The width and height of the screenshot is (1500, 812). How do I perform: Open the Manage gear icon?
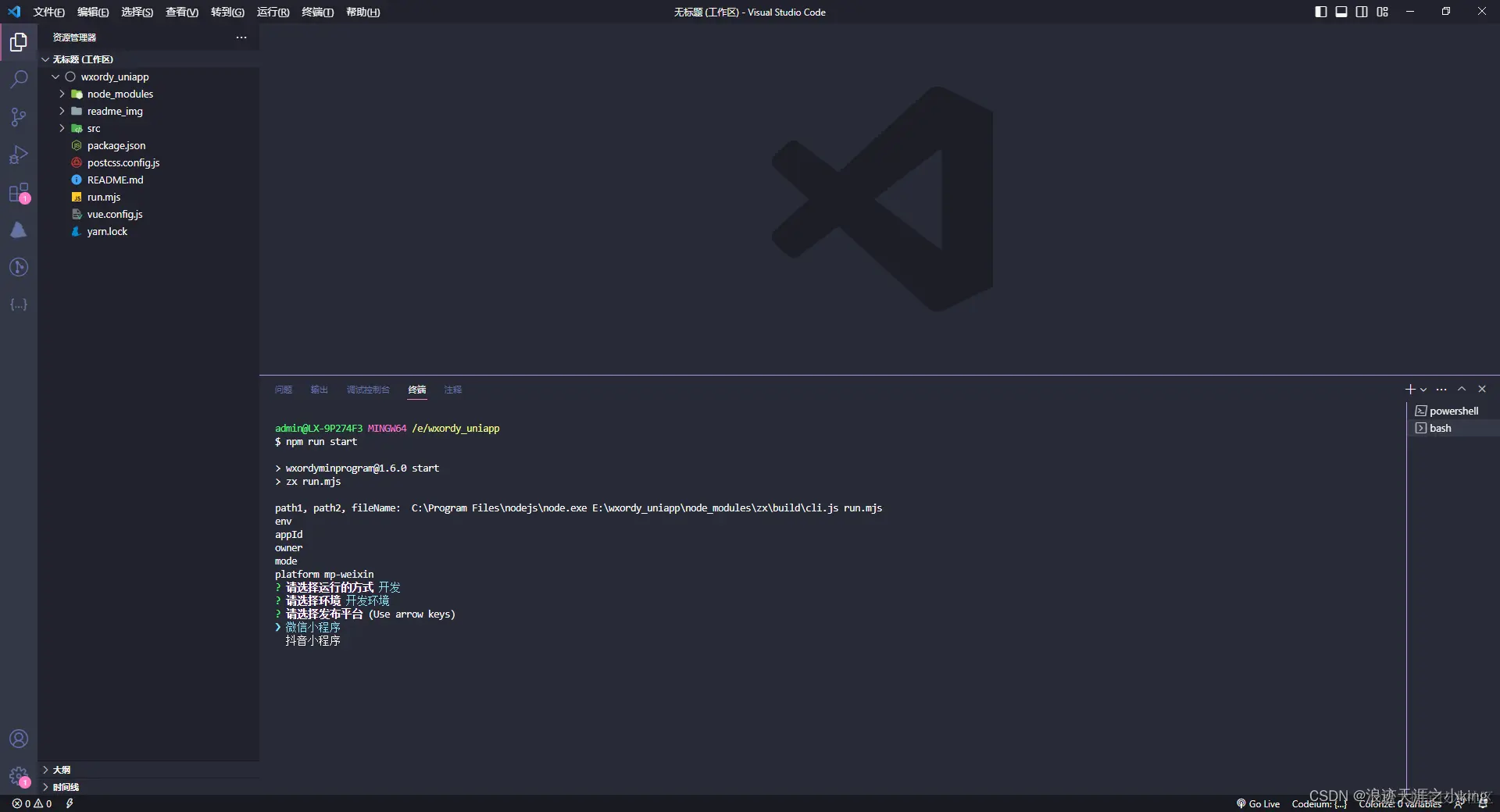pos(19,777)
